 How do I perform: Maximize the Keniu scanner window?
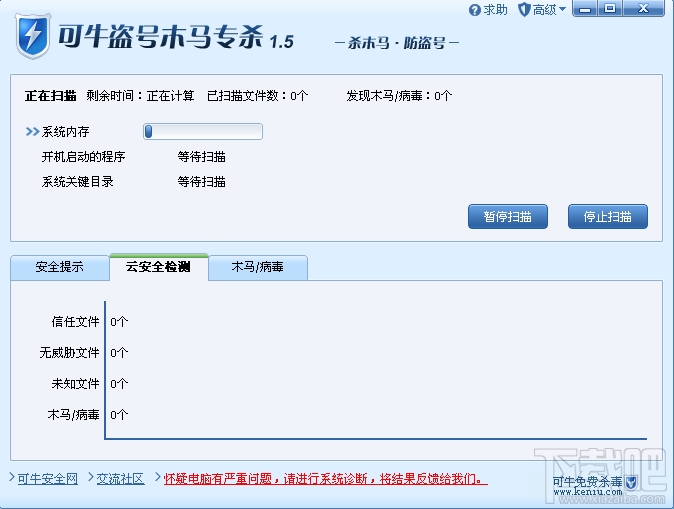coord(610,9)
